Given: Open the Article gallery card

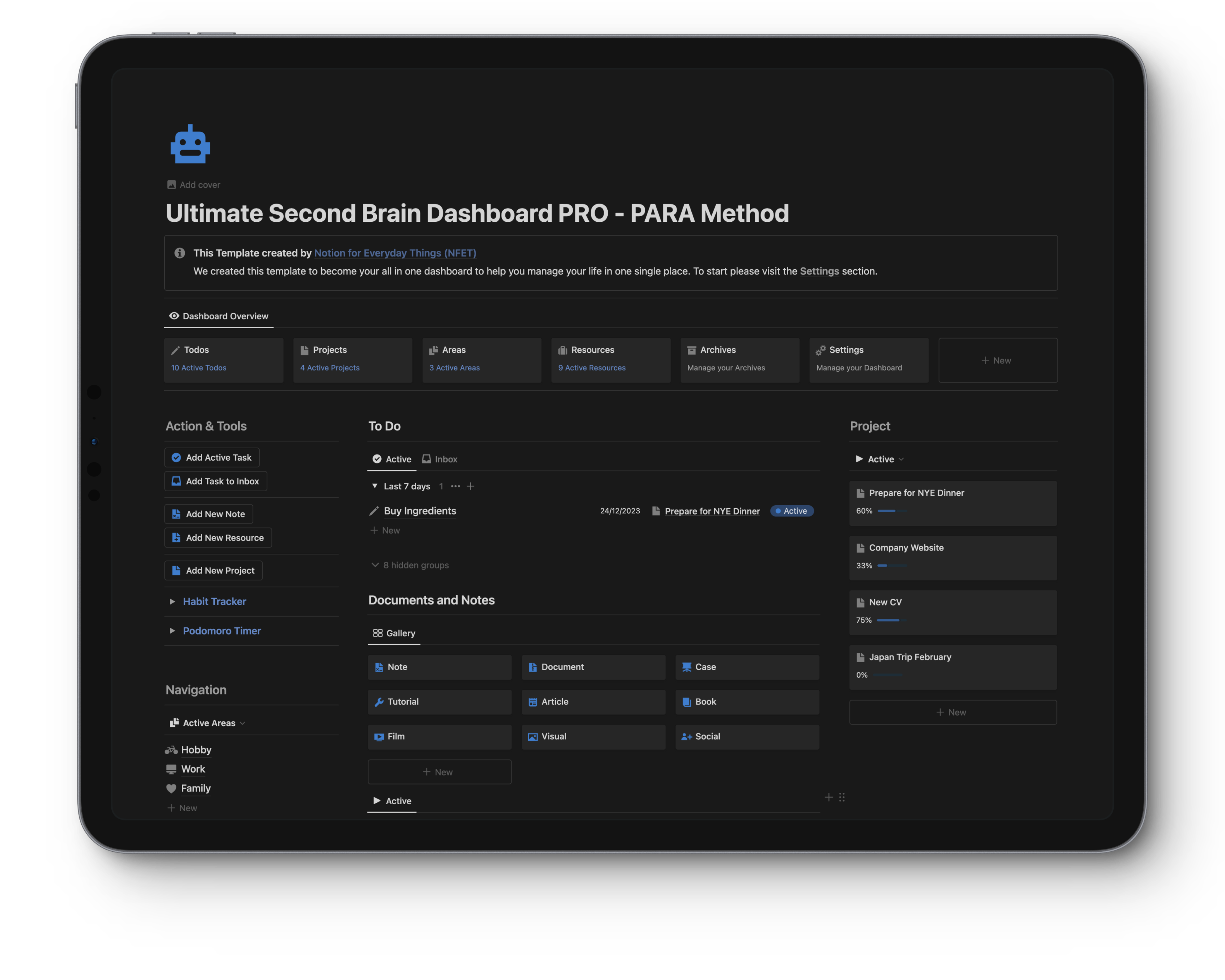Looking at the screenshot, I should pyautogui.click(x=594, y=702).
